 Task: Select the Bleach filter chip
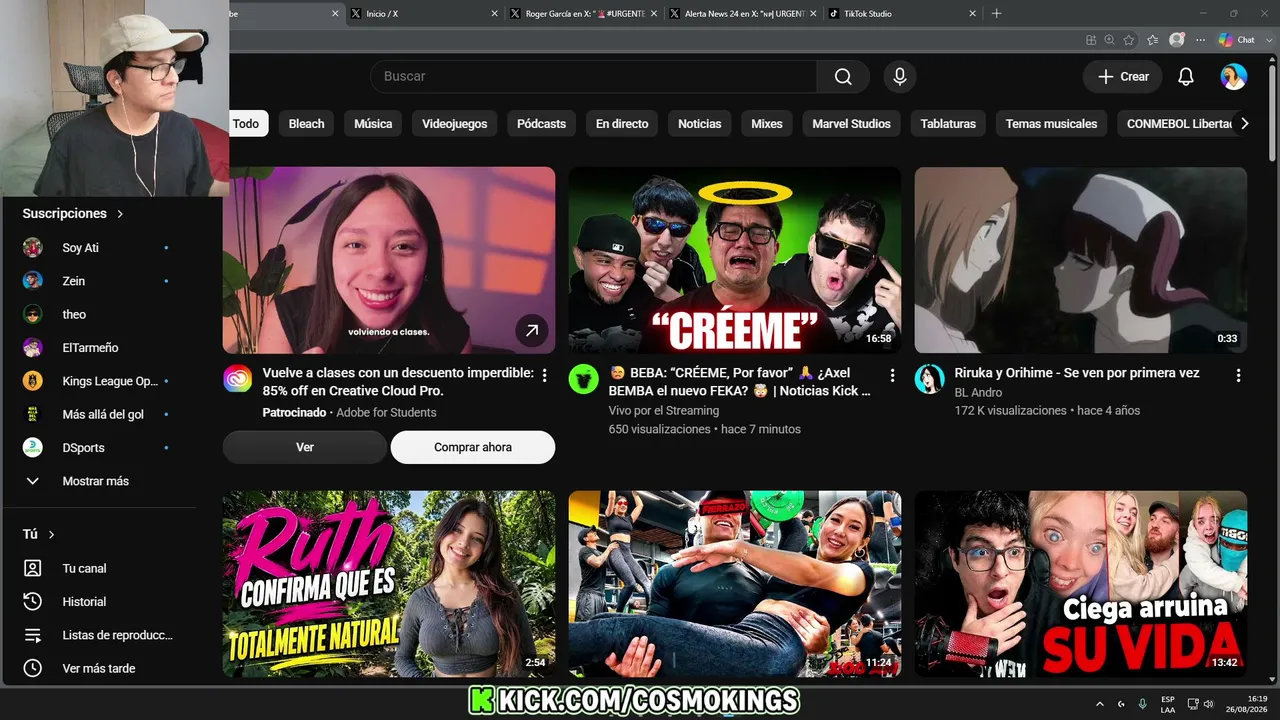coord(307,124)
